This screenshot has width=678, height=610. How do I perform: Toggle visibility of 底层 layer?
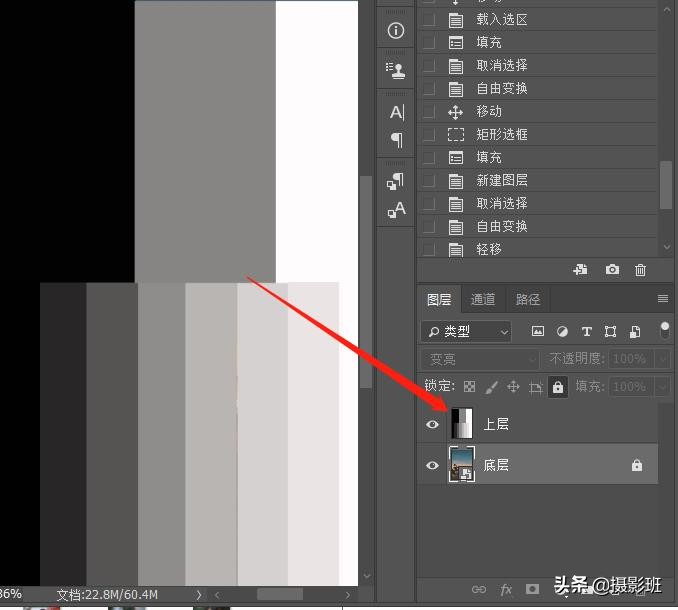click(x=432, y=465)
